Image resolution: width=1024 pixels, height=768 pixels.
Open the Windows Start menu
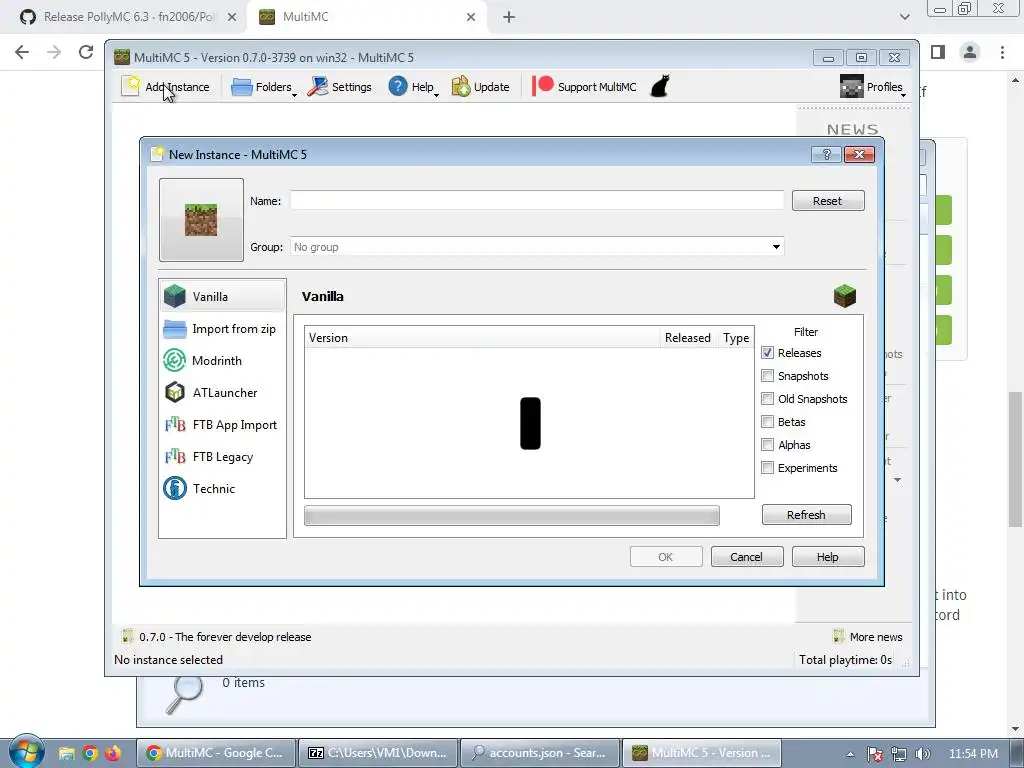click(x=26, y=751)
